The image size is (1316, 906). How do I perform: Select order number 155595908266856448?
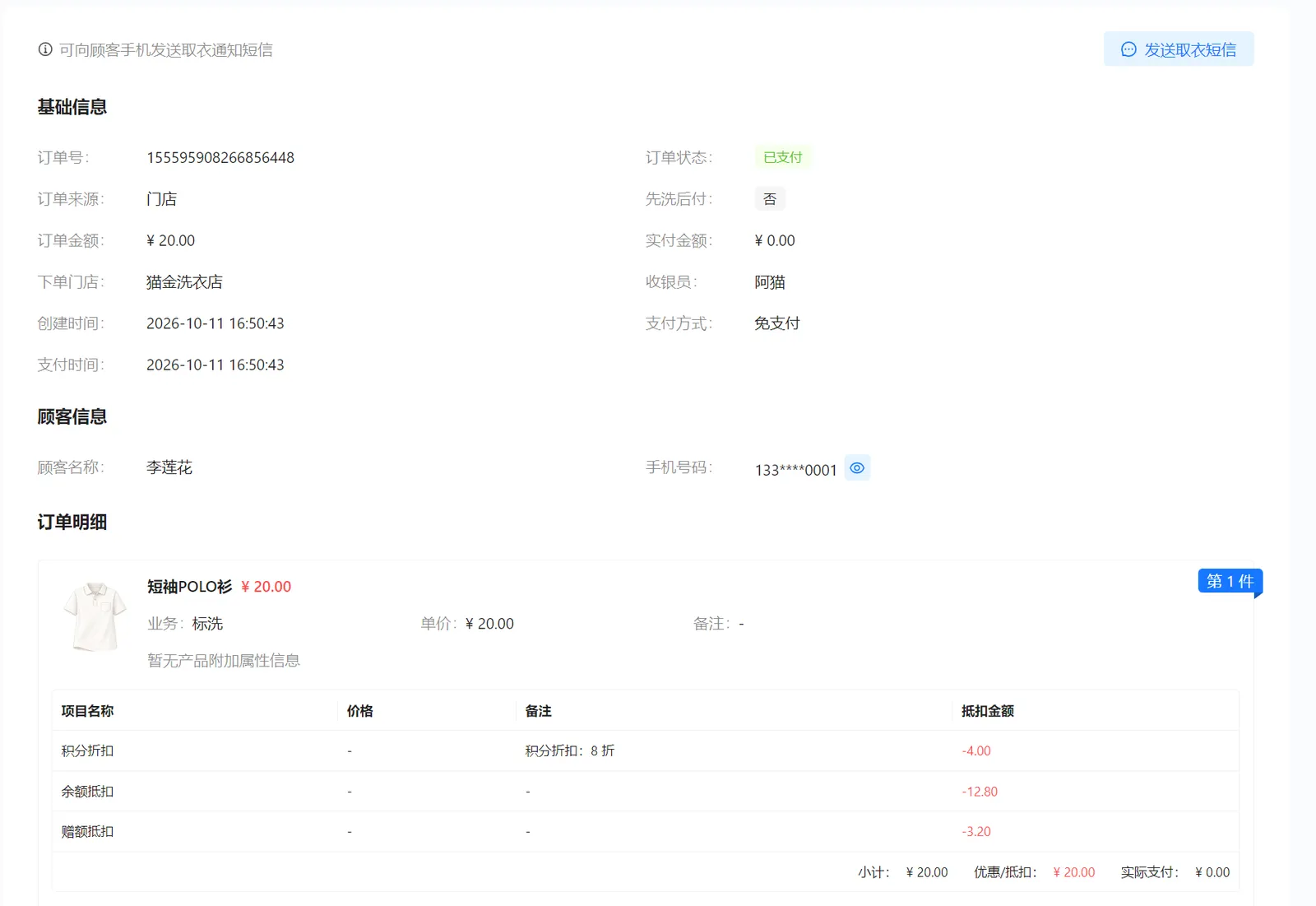pos(220,158)
